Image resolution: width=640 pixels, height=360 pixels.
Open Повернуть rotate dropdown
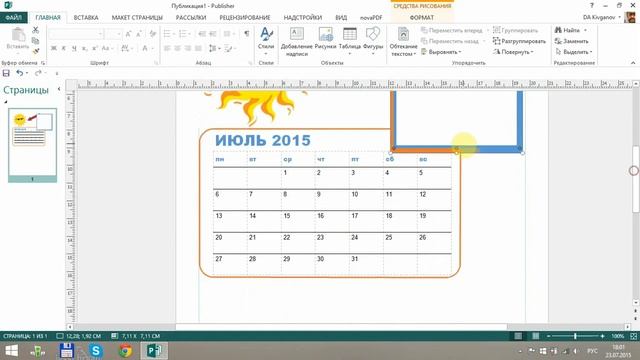pyautogui.click(x=513, y=52)
